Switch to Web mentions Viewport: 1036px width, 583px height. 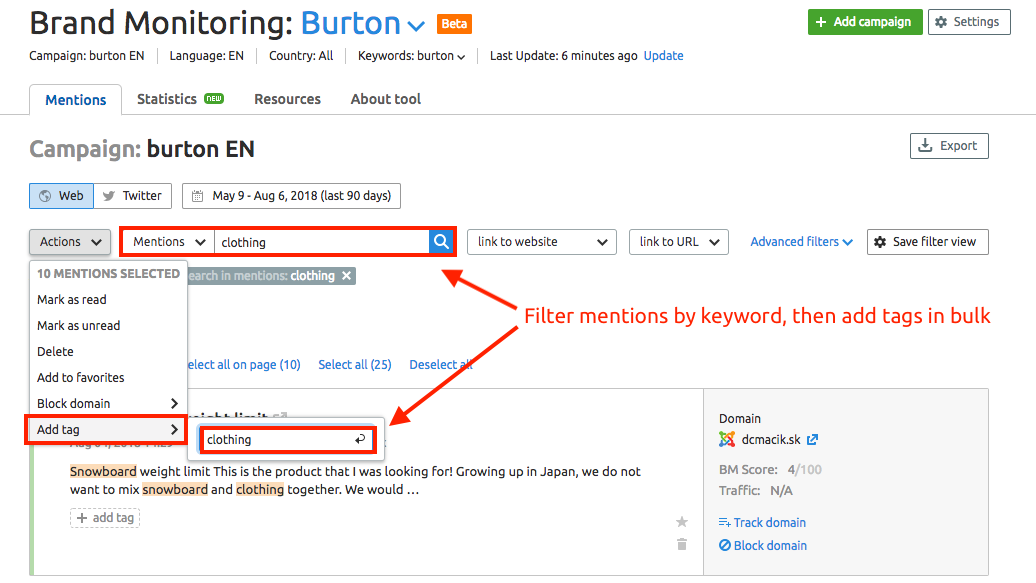click(x=61, y=196)
